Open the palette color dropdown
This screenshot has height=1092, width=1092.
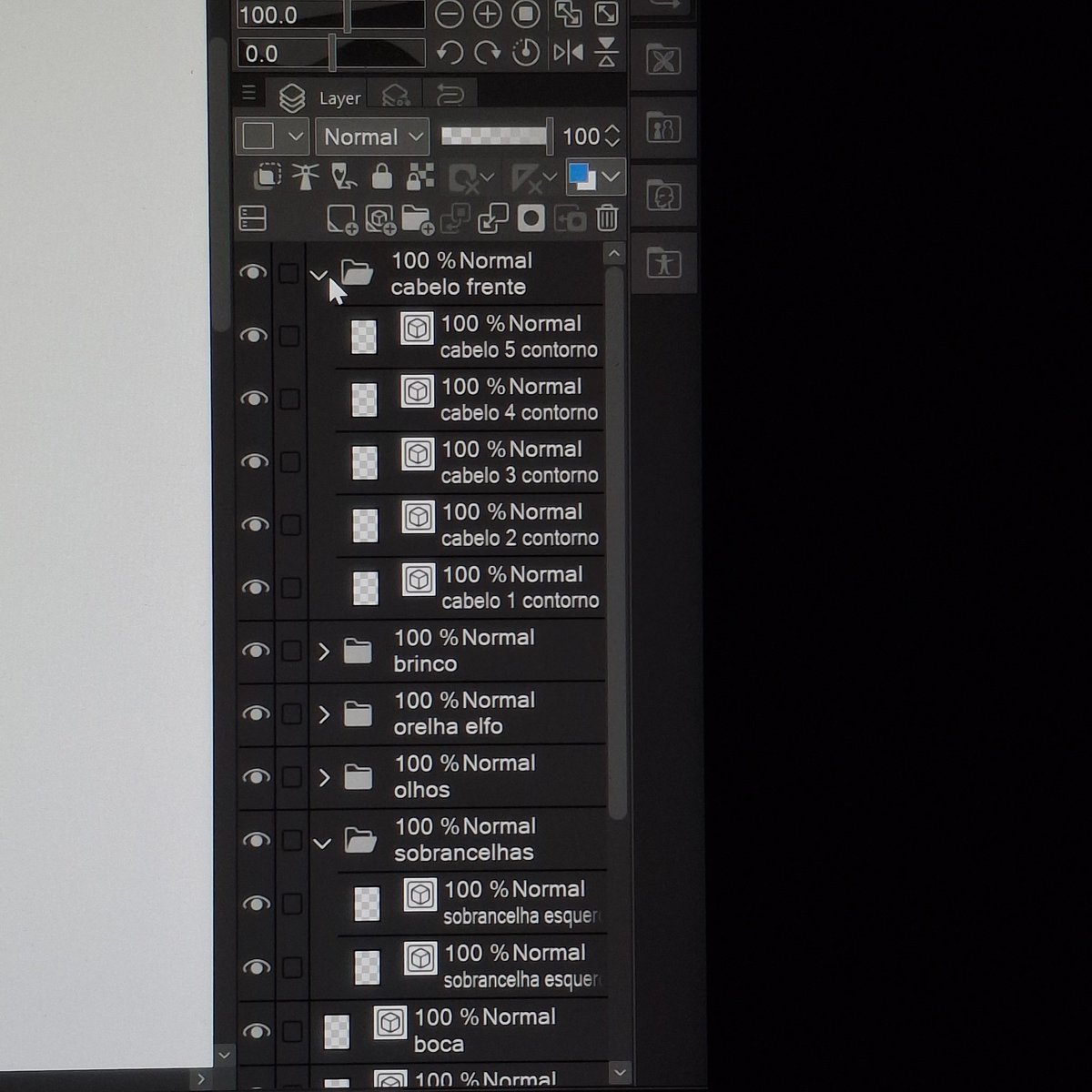272,136
